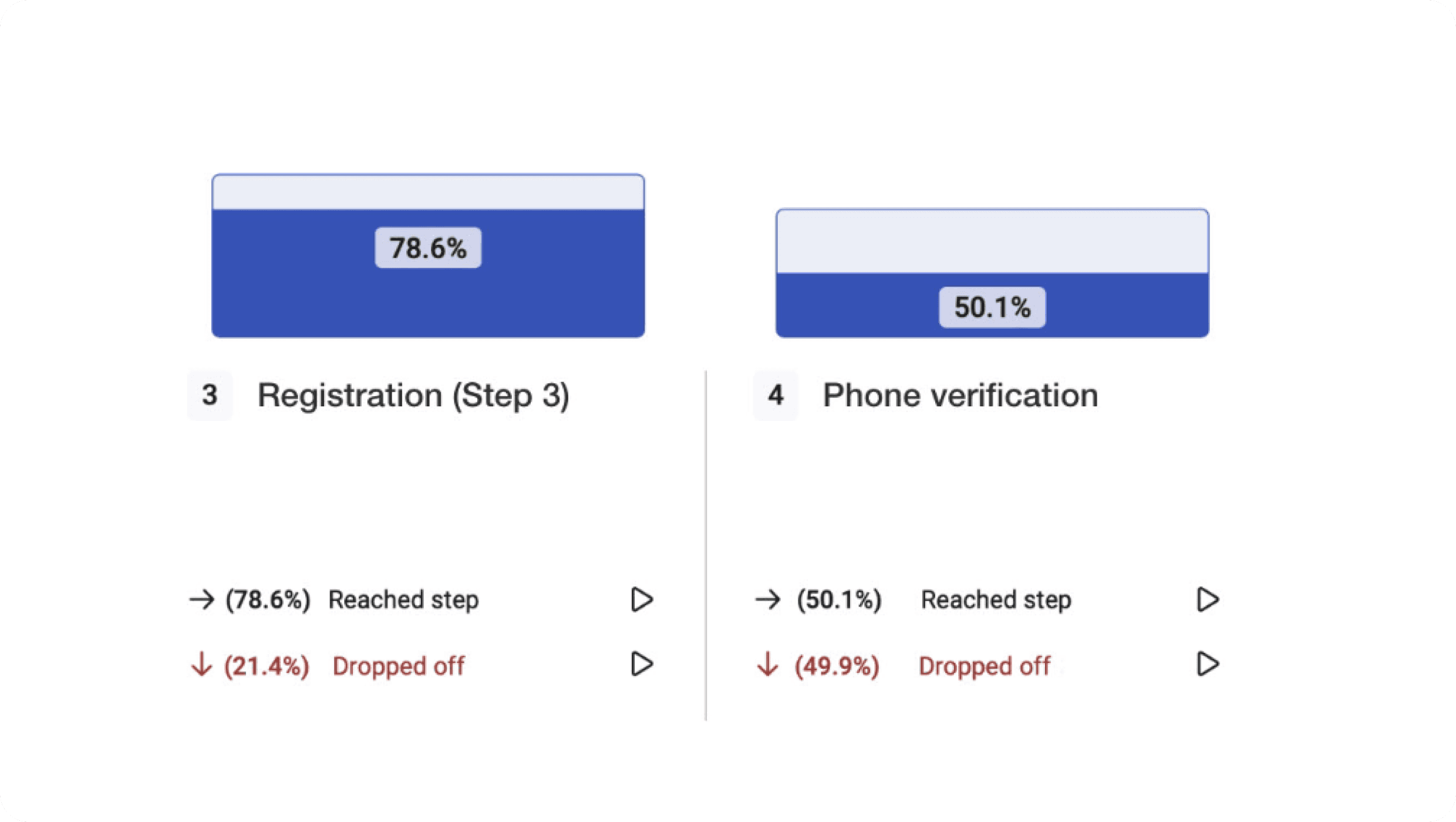Click the right arrow icon beside (50.1%)
The image size is (1456, 822).
(767, 599)
